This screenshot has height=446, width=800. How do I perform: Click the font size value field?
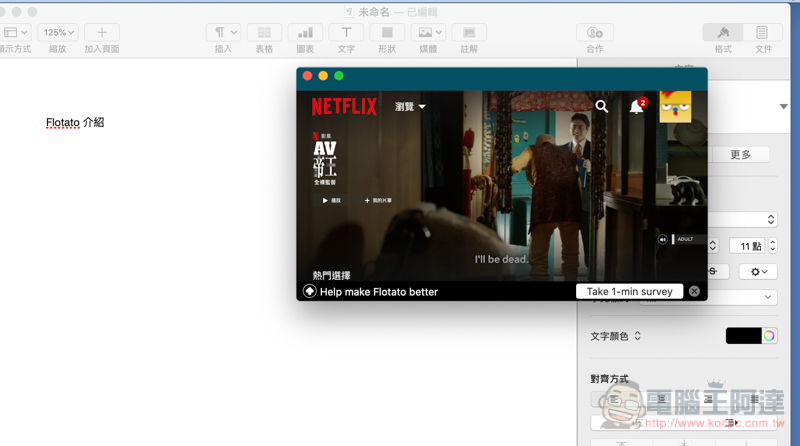click(x=747, y=246)
